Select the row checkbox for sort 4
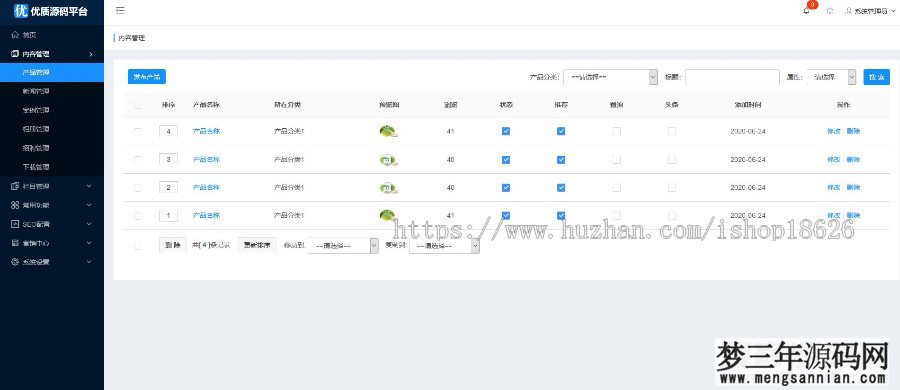Viewport: 900px width, 390px height. pyautogui.click(x=137, y=132)
